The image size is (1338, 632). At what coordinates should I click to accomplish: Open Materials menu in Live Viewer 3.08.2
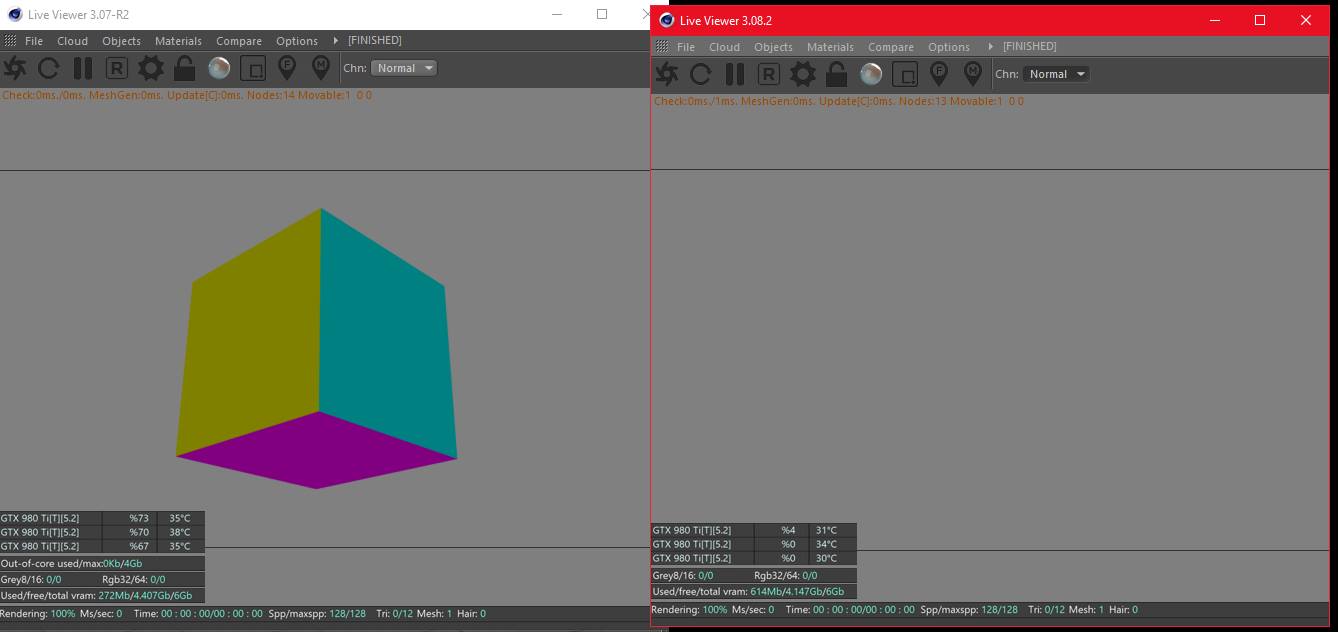(831, 47)
